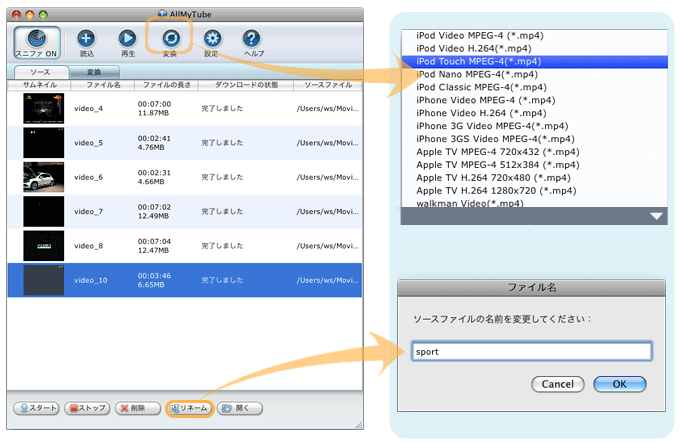The height and width of the screenshot is (443, 680).
Task: Click the 削除 delete button
Action: 138,408
